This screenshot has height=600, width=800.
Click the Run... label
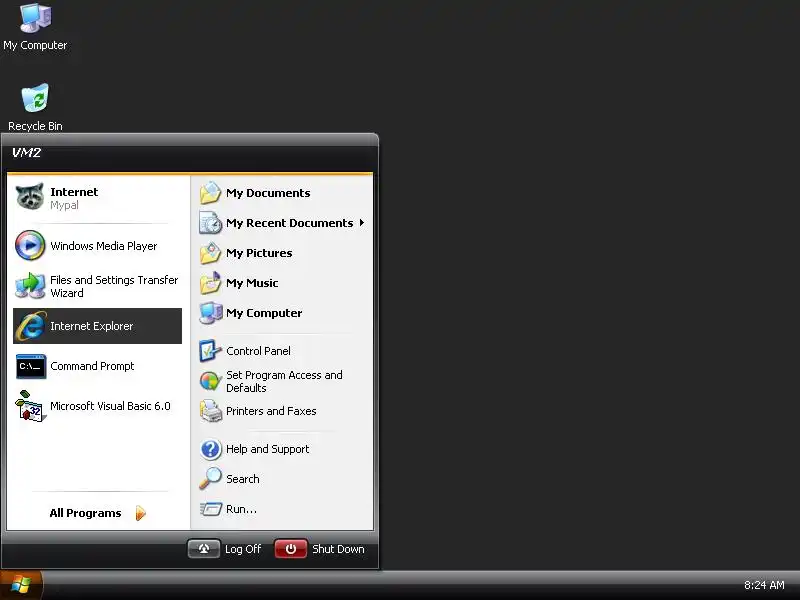(241, 509)
